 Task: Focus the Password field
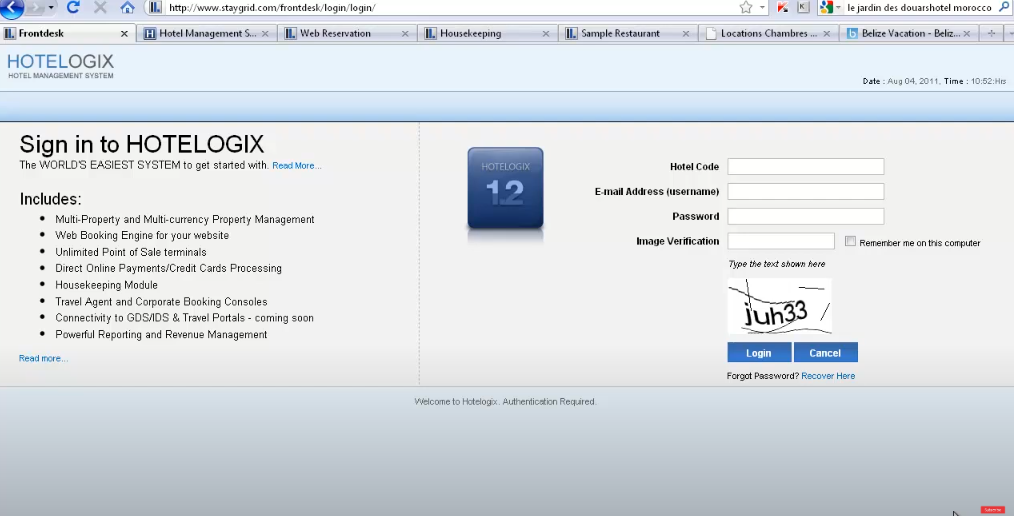coord(805,216)
